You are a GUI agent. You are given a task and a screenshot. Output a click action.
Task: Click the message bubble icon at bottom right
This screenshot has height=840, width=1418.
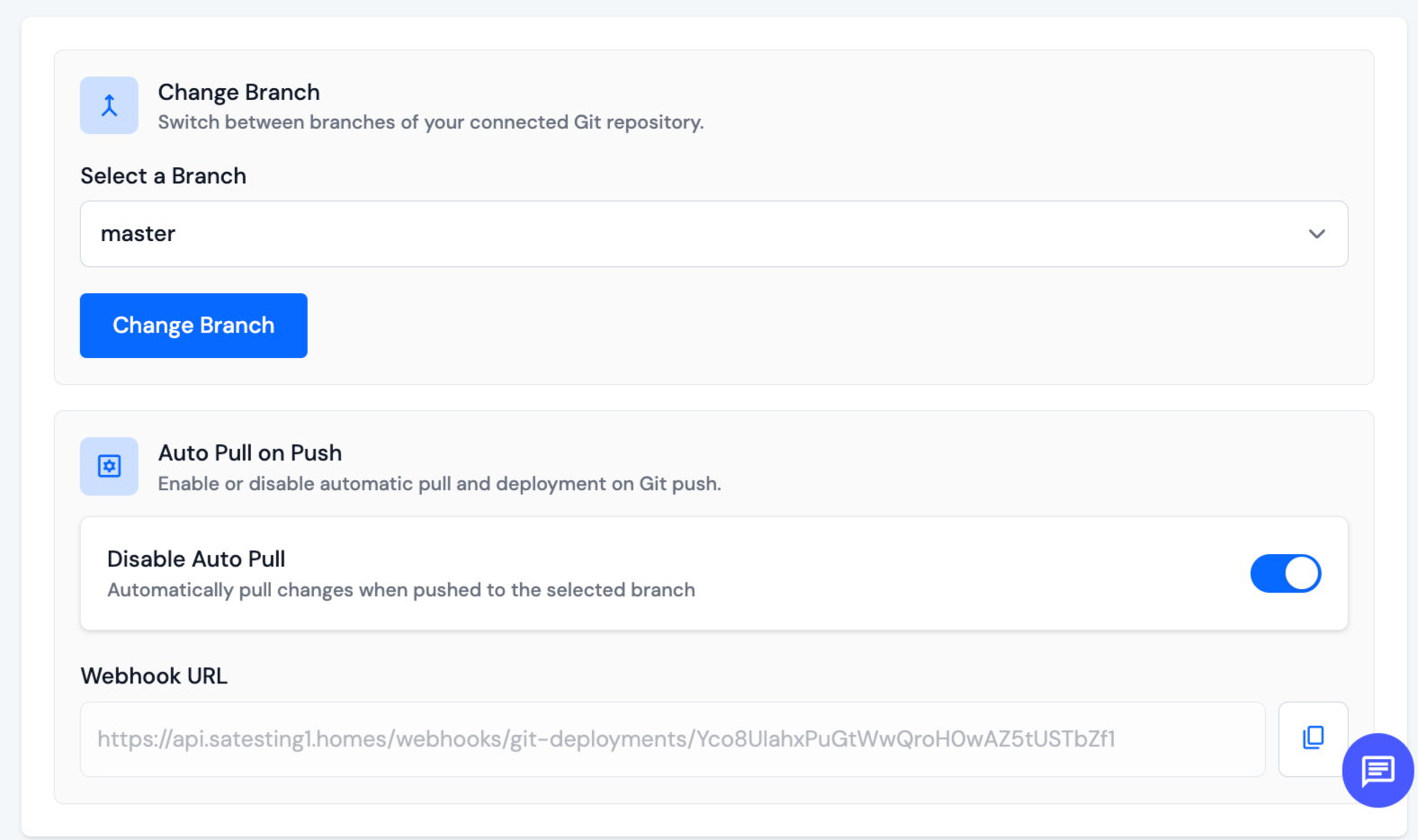[1376, 771]
